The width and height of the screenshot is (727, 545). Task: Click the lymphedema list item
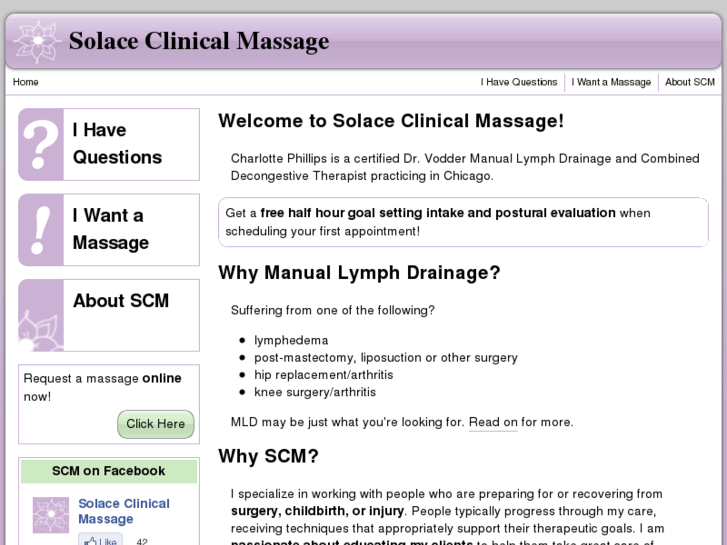click(291, 340)
